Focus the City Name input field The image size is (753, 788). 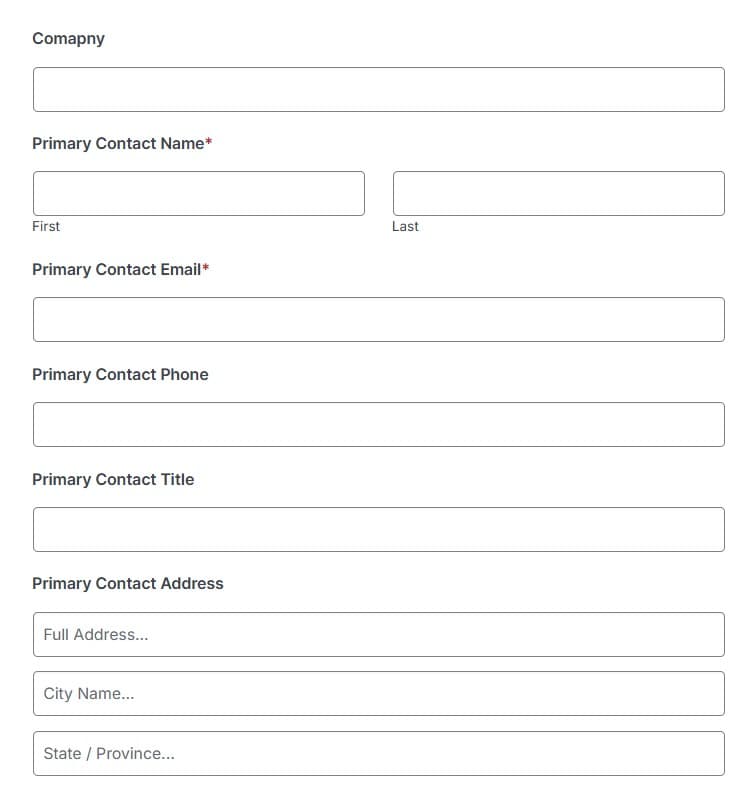(379, 694)
